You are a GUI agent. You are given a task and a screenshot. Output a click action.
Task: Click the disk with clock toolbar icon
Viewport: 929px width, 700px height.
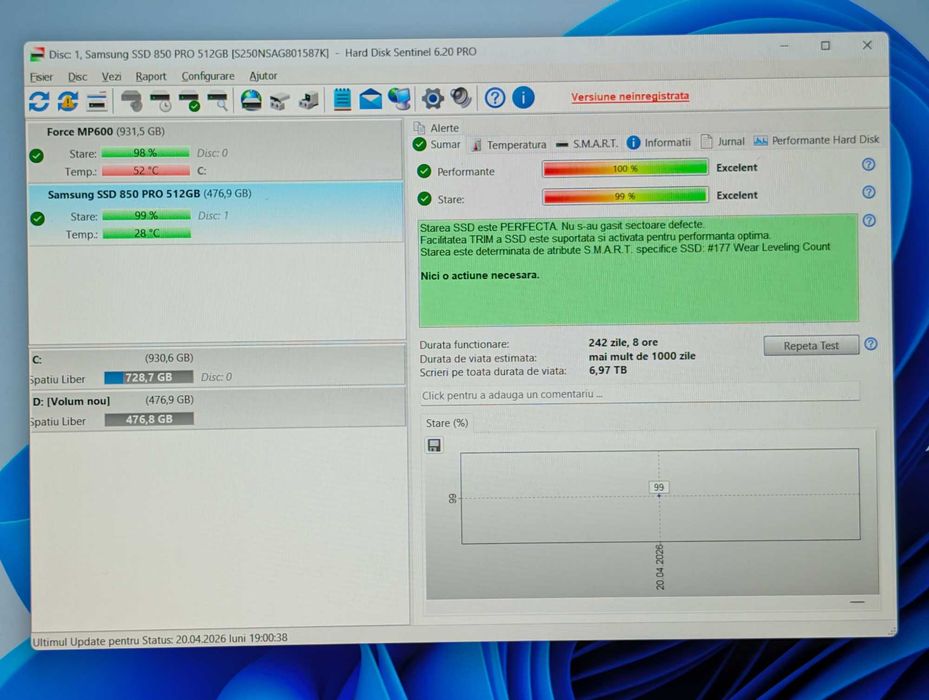(x=161, y=101)
